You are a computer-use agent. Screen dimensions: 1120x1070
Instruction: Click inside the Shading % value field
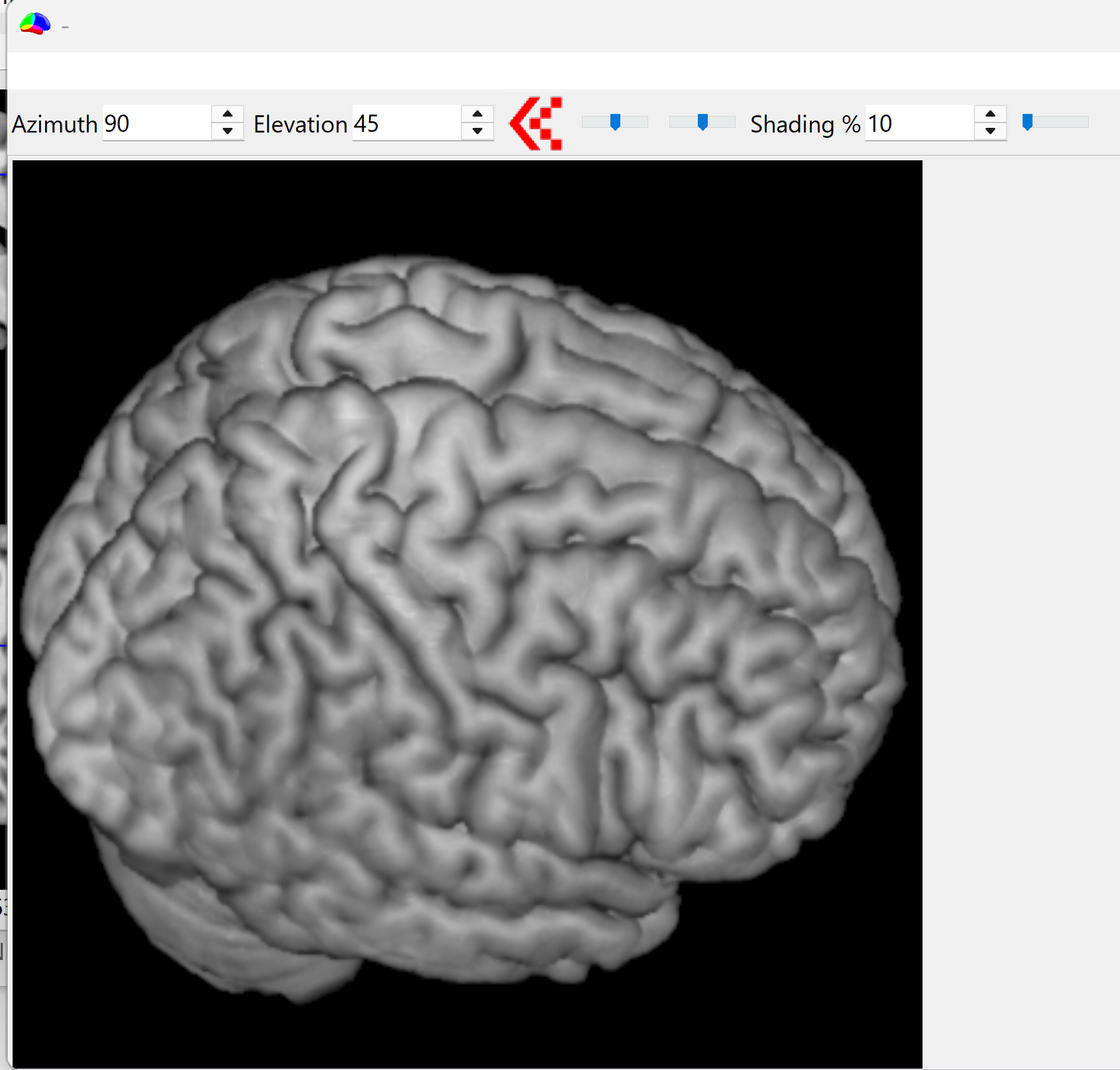(x=919, y=123)
